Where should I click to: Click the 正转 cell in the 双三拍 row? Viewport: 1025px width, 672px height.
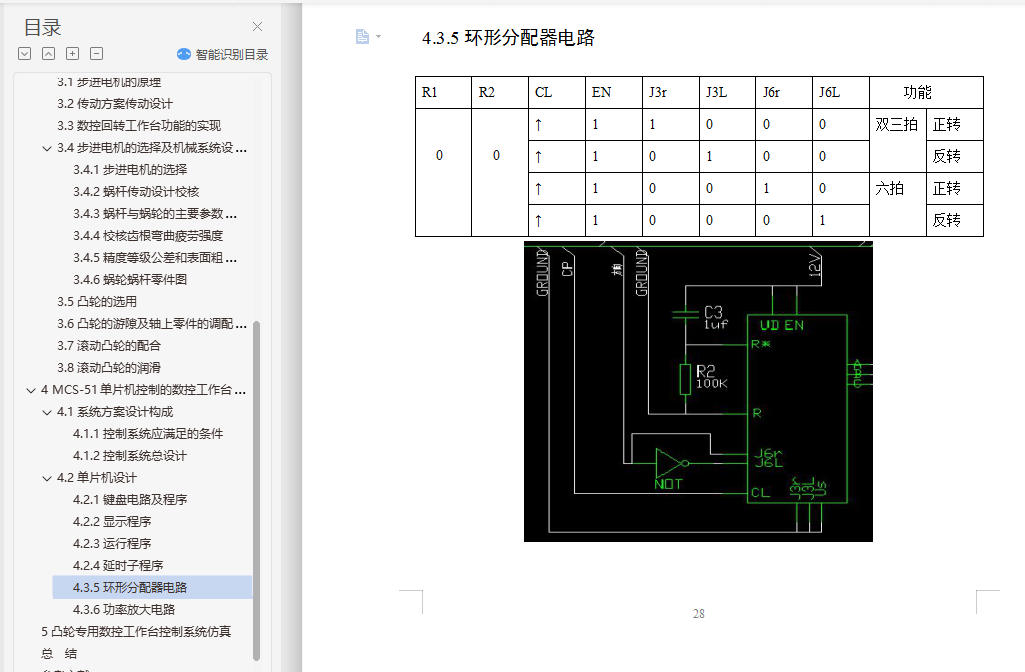(954, 124)
